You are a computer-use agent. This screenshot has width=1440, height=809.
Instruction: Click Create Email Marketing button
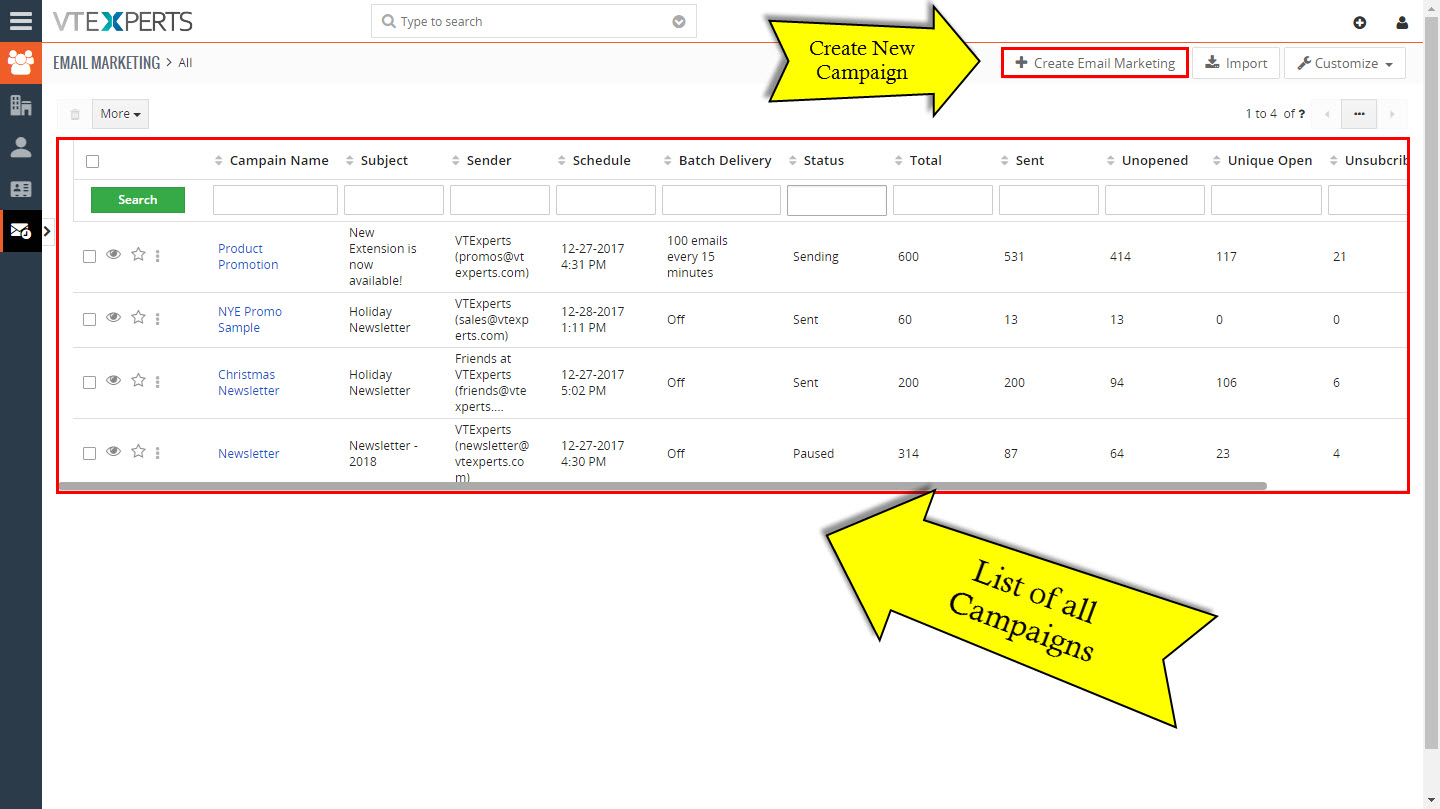tap(1095, 63)
